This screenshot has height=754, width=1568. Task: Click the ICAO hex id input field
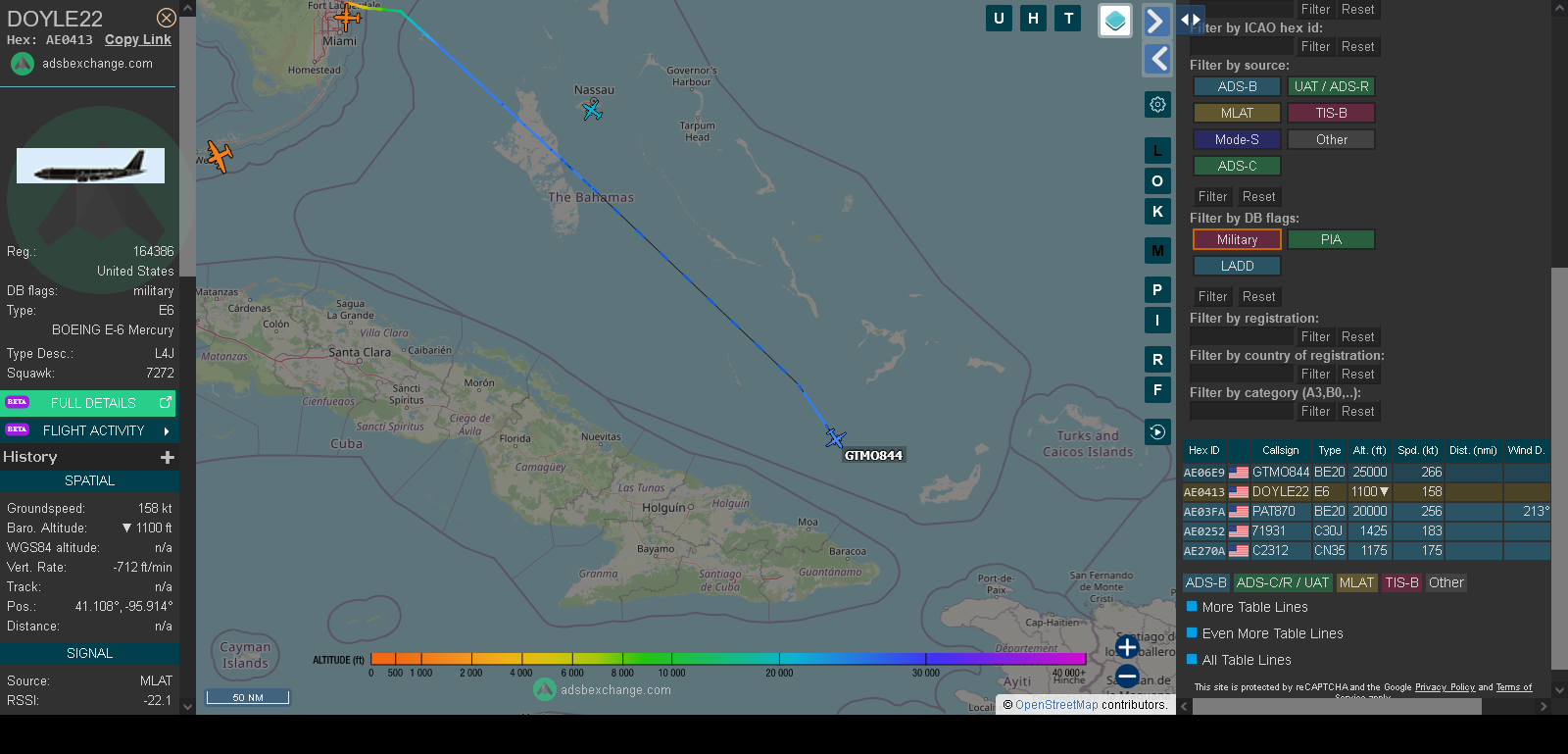1242,46
